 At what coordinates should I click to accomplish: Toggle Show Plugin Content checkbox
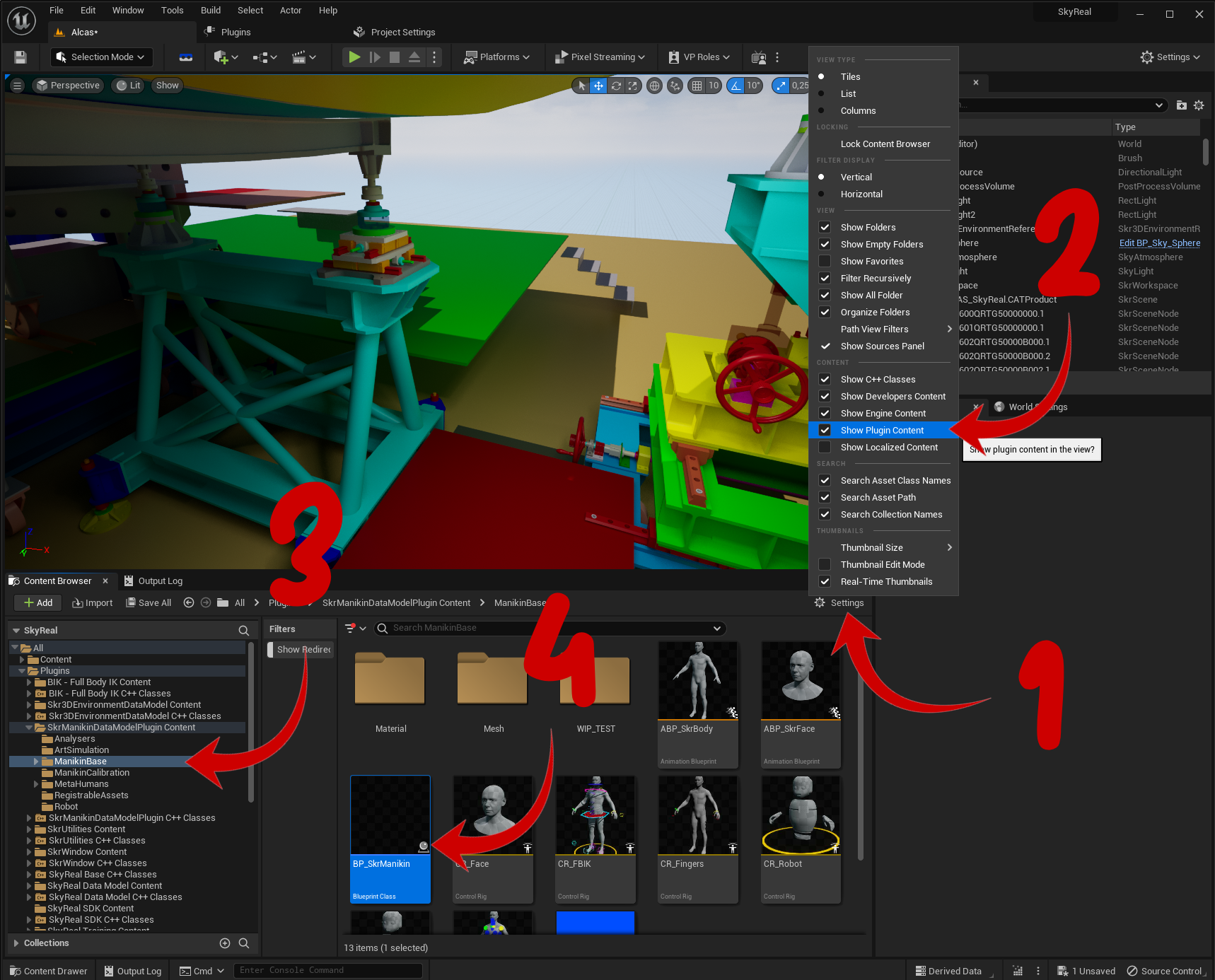pos(825,430)
